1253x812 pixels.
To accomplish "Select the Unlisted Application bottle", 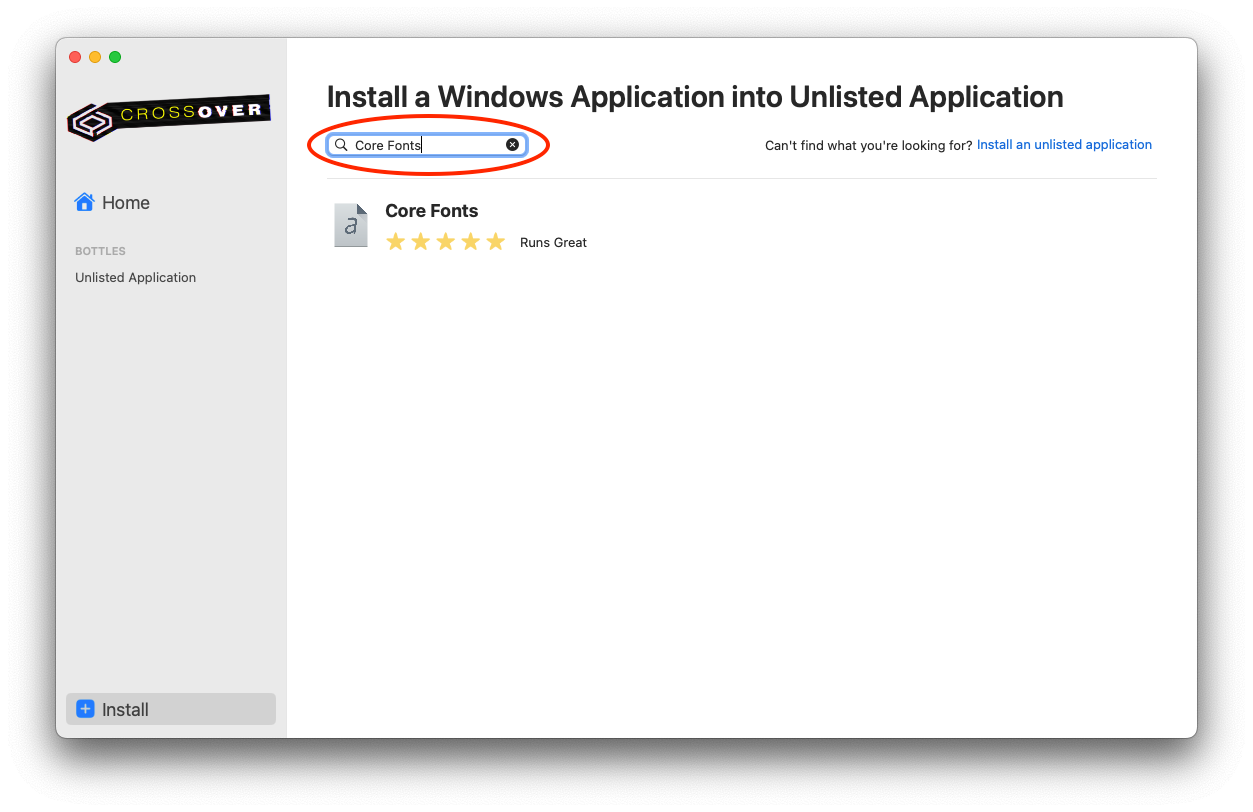I will pos(136,278).
